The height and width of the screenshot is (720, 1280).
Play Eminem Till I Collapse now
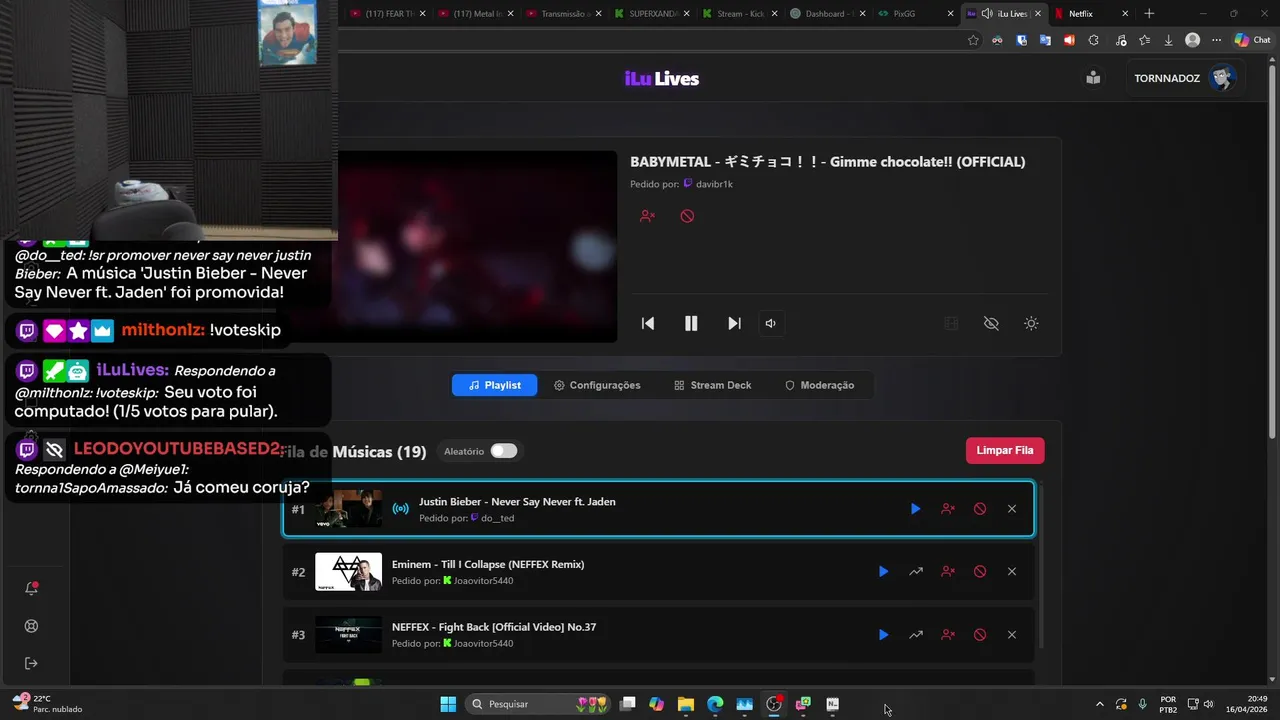tap(883, 572)
